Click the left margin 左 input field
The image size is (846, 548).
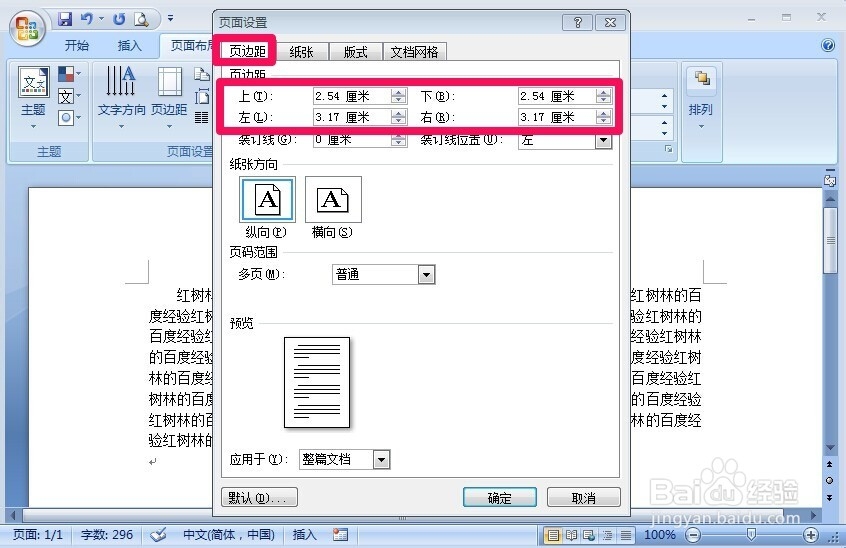(x=352, y=117)
